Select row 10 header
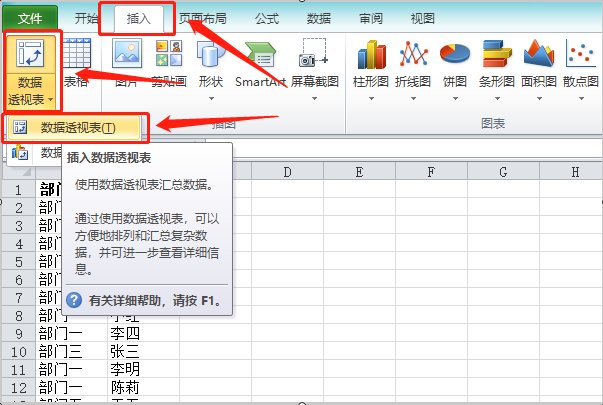This screenshot has width=603, height=405. tap(18, 351)
